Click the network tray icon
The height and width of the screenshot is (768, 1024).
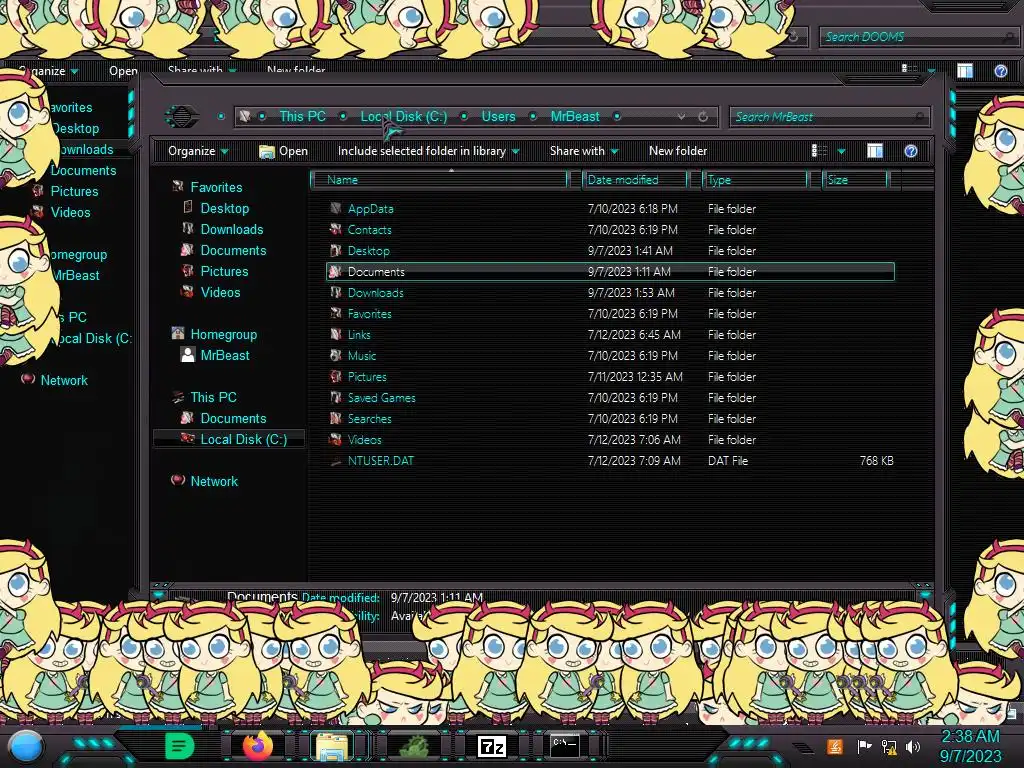[x=889, y=746]
